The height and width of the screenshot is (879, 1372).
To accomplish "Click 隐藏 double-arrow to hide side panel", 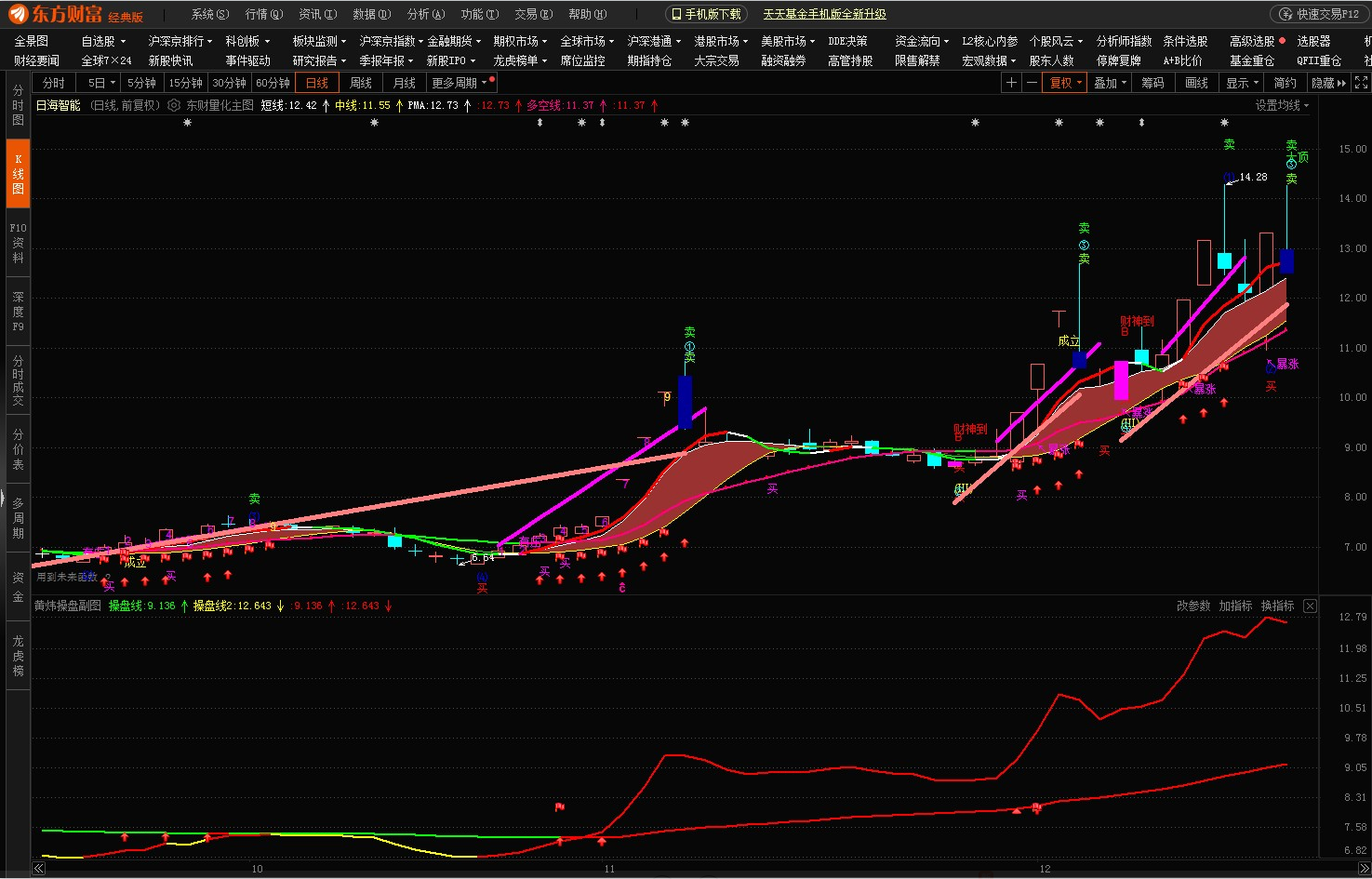I will tap(1329, 83).
